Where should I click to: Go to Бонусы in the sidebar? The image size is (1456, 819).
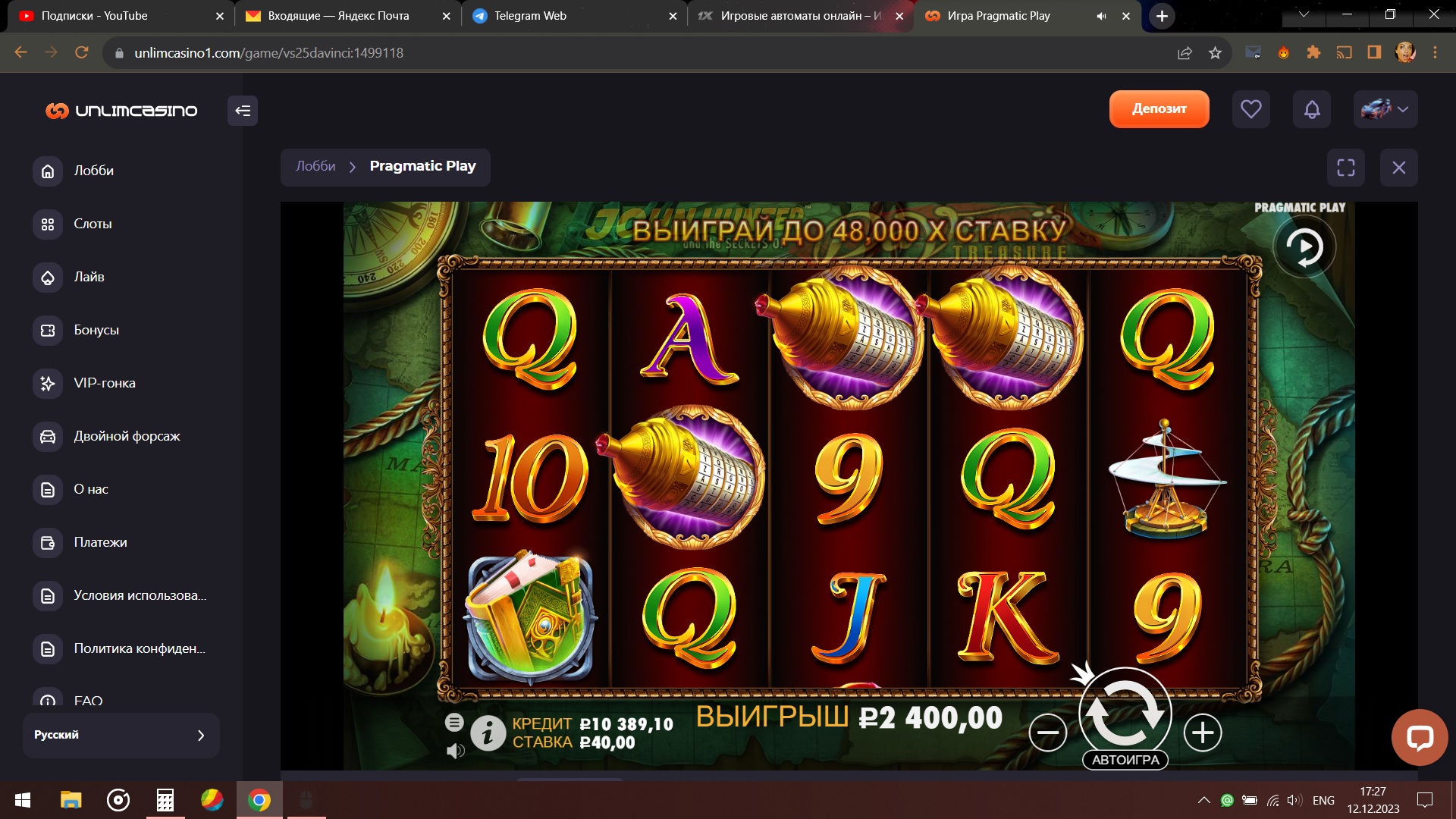coord(96,330)
